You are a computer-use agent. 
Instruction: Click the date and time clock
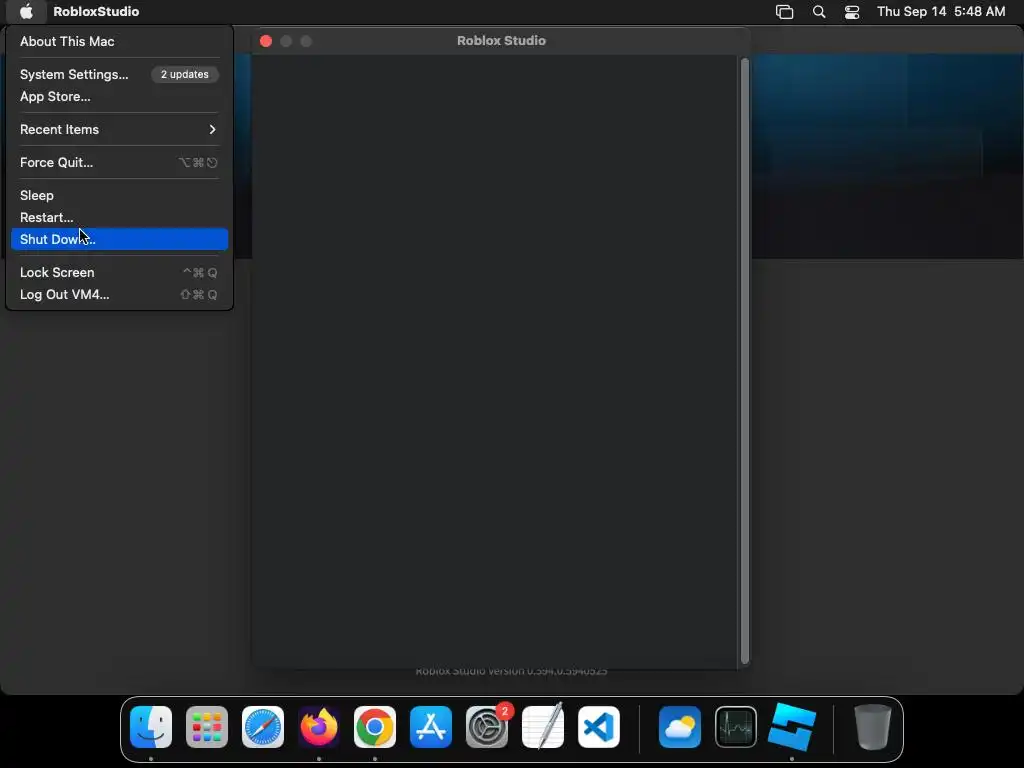[941, 11]
